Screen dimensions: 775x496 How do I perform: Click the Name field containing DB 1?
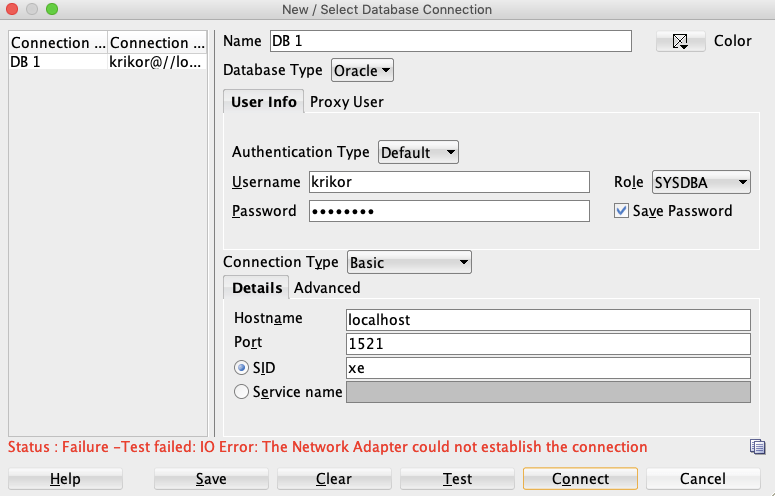451,41
